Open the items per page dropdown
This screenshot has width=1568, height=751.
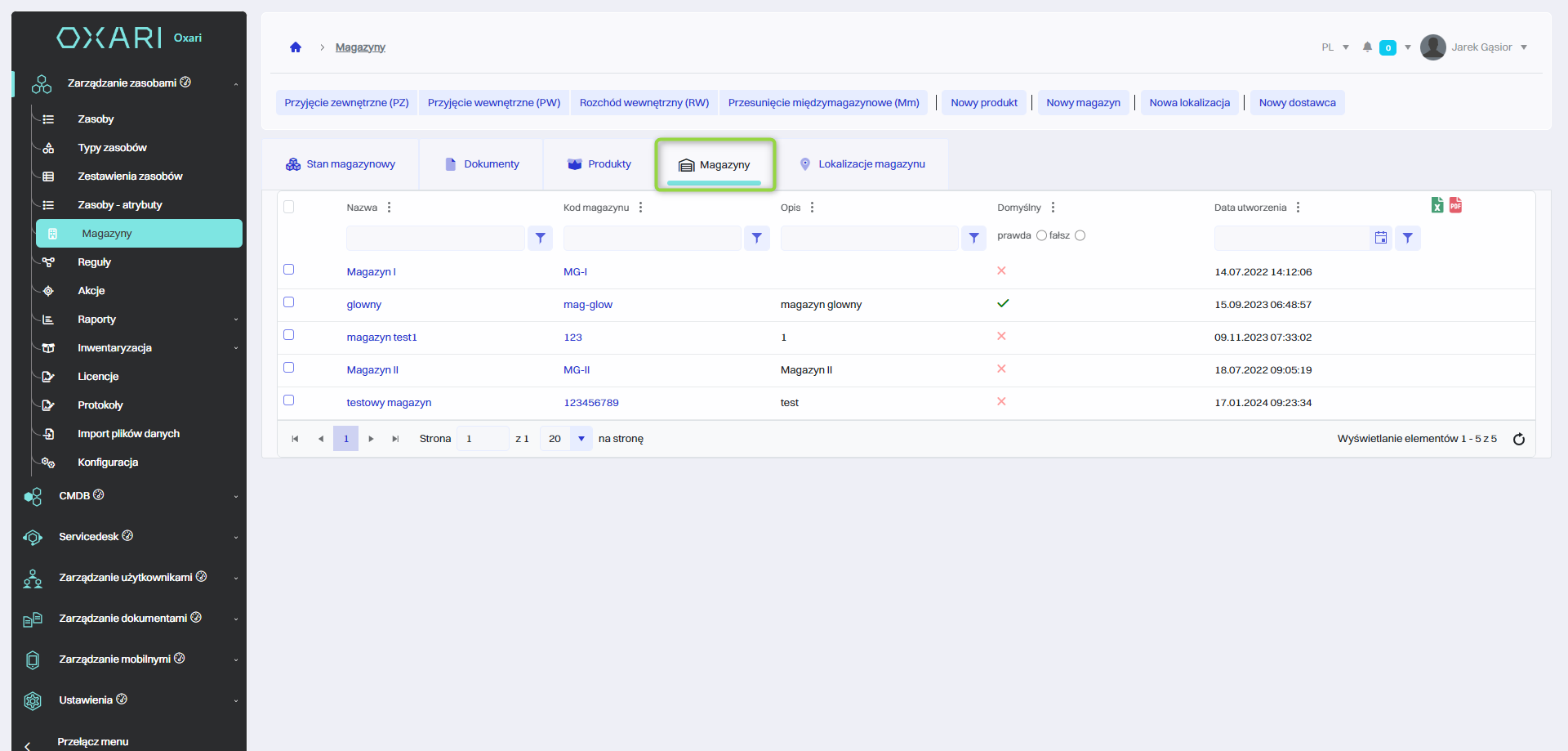click(x=581, y=439)
